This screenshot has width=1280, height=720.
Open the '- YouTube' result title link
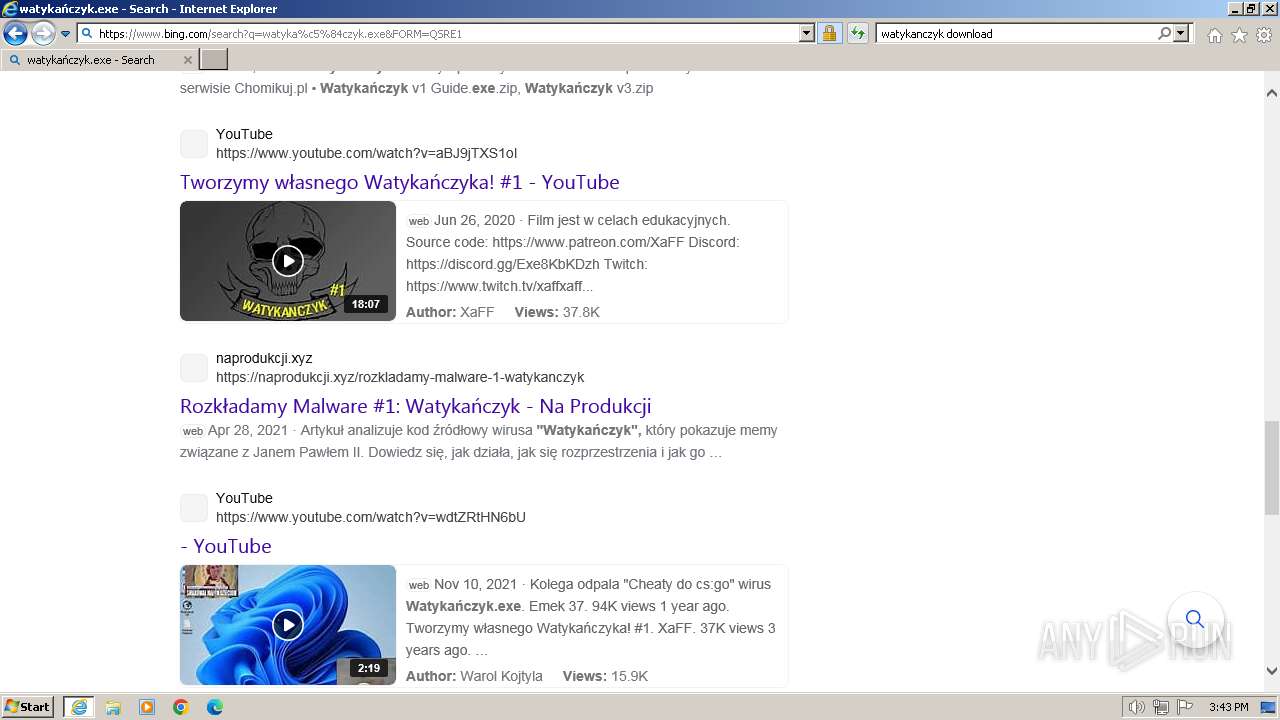coord(226,546)
